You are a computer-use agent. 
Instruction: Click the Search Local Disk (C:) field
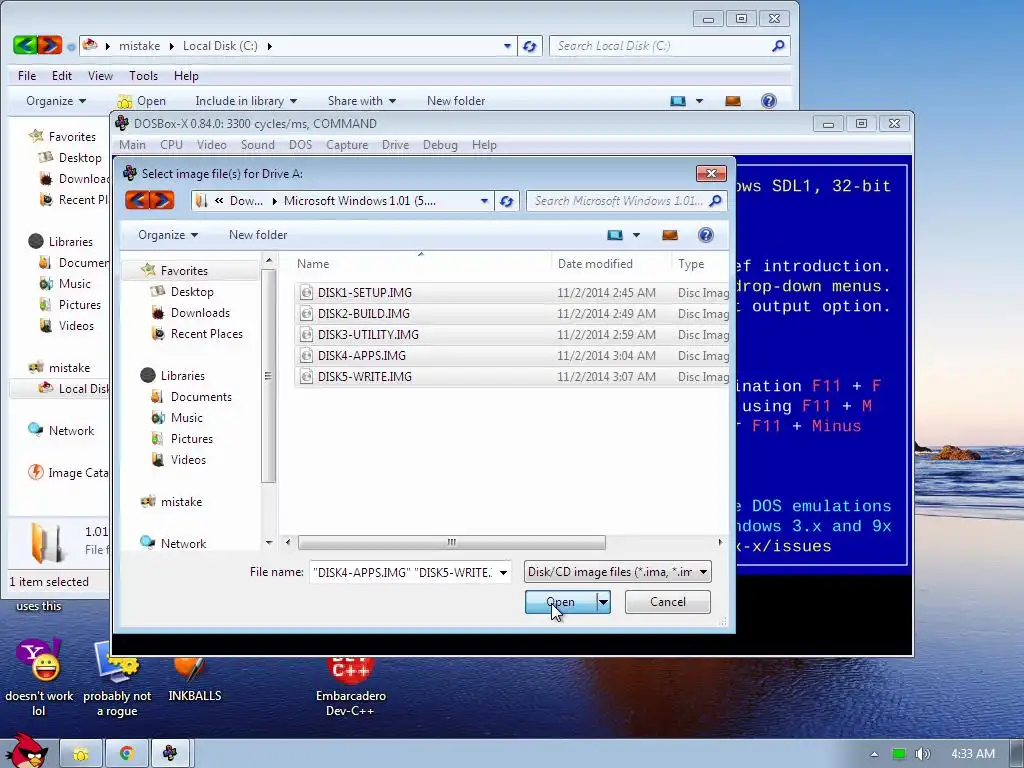point(661,46)
